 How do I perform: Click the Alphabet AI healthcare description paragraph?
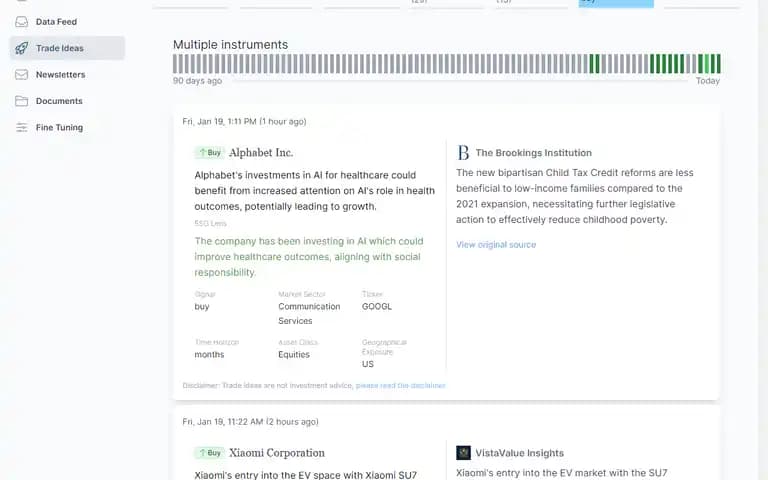coord(314,191)
